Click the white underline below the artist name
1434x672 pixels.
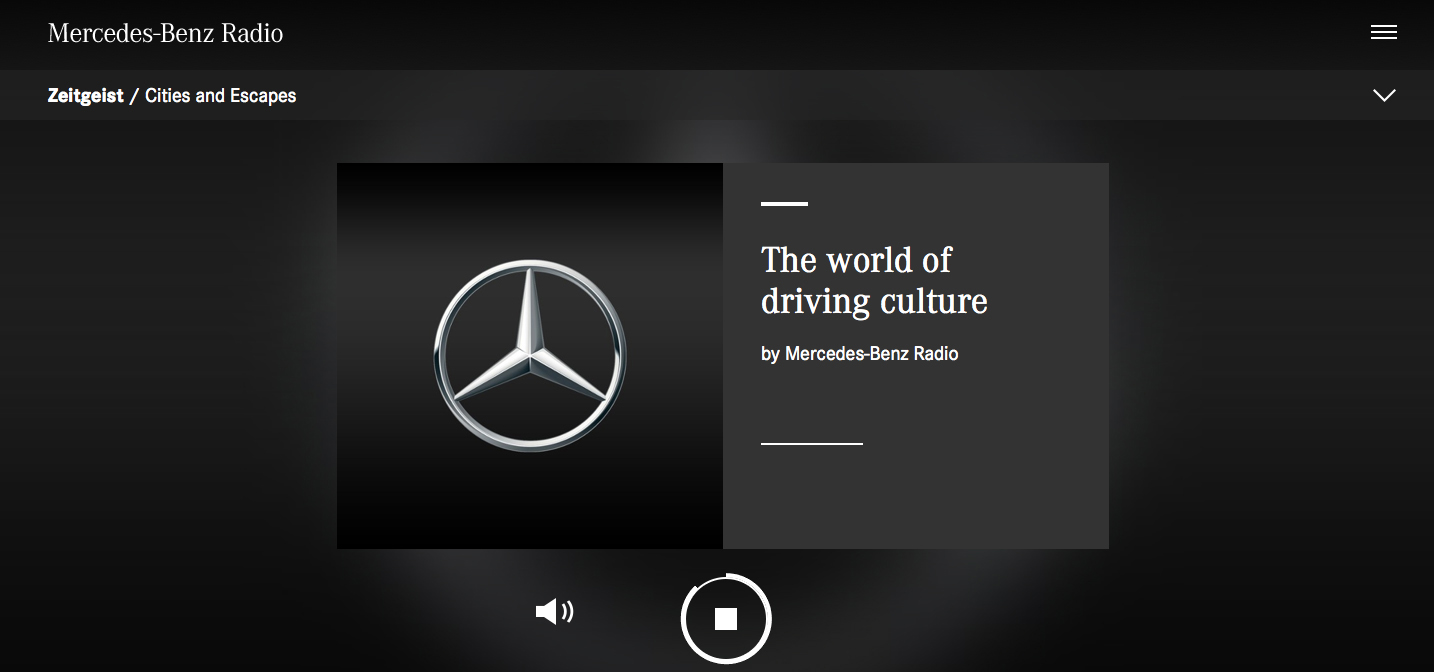click(811, 443)
